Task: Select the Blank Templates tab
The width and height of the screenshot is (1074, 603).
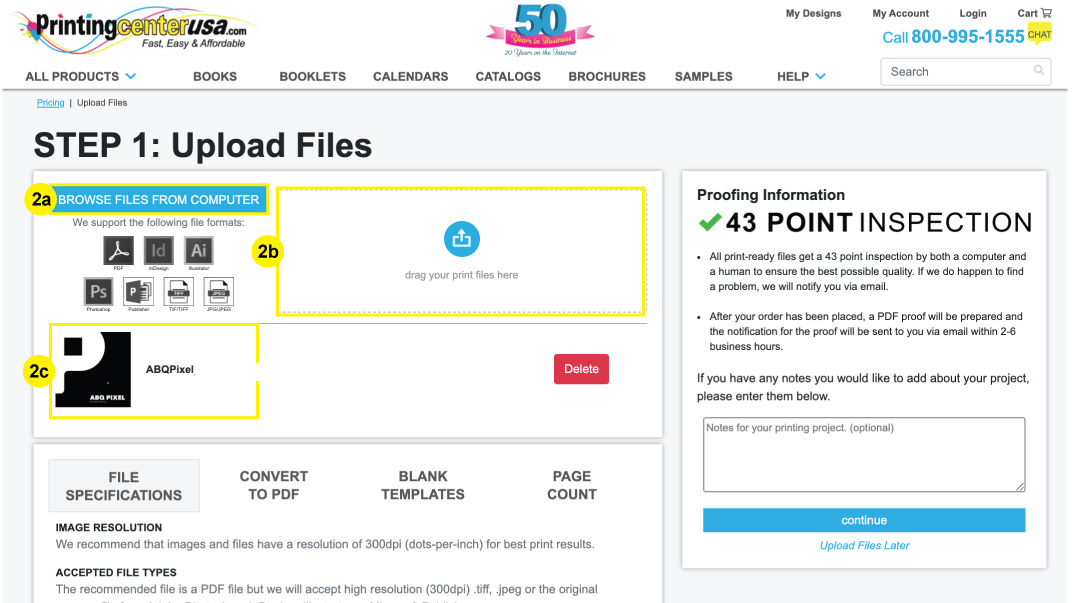Action: coord(423,485)
